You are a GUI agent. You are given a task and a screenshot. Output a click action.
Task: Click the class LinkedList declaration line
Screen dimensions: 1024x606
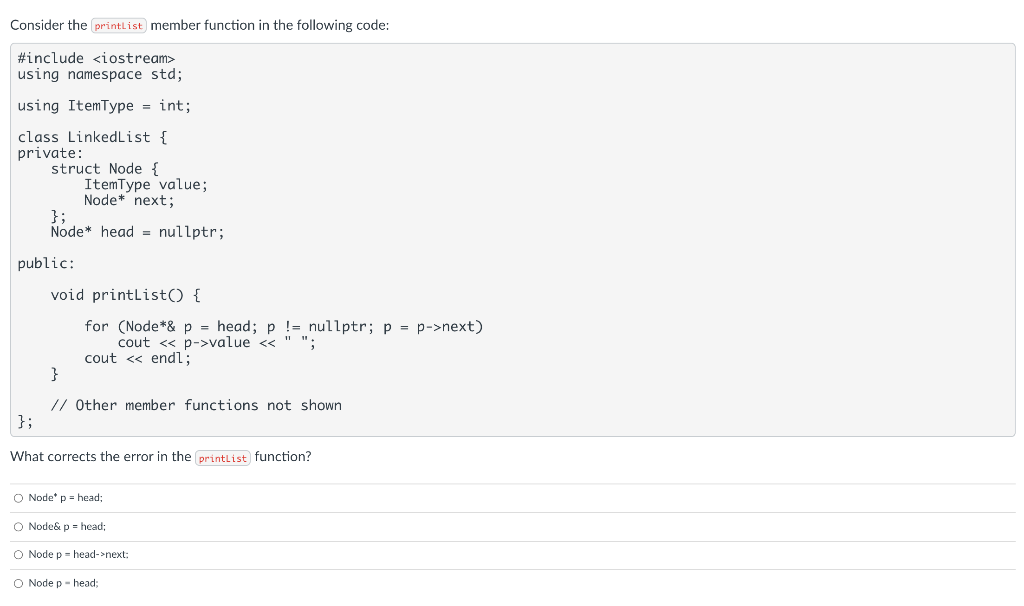coord(90,137)
